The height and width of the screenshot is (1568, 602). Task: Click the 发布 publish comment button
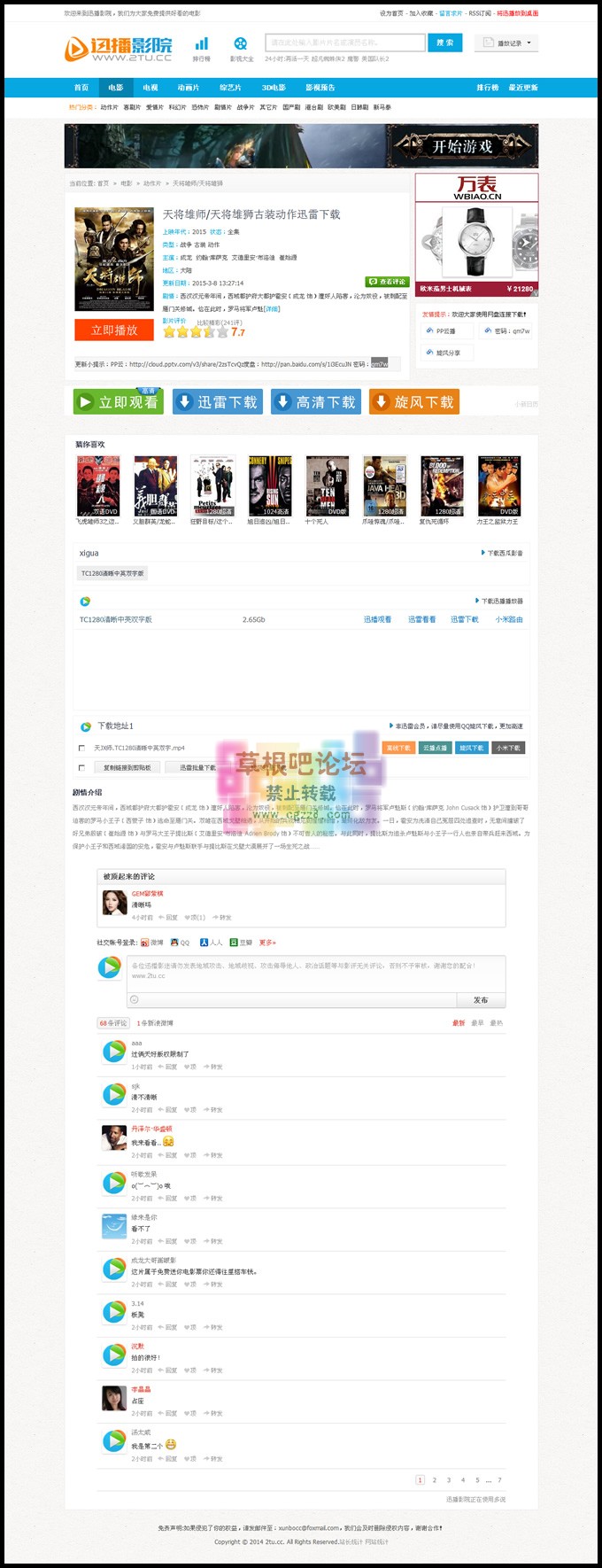481,999
